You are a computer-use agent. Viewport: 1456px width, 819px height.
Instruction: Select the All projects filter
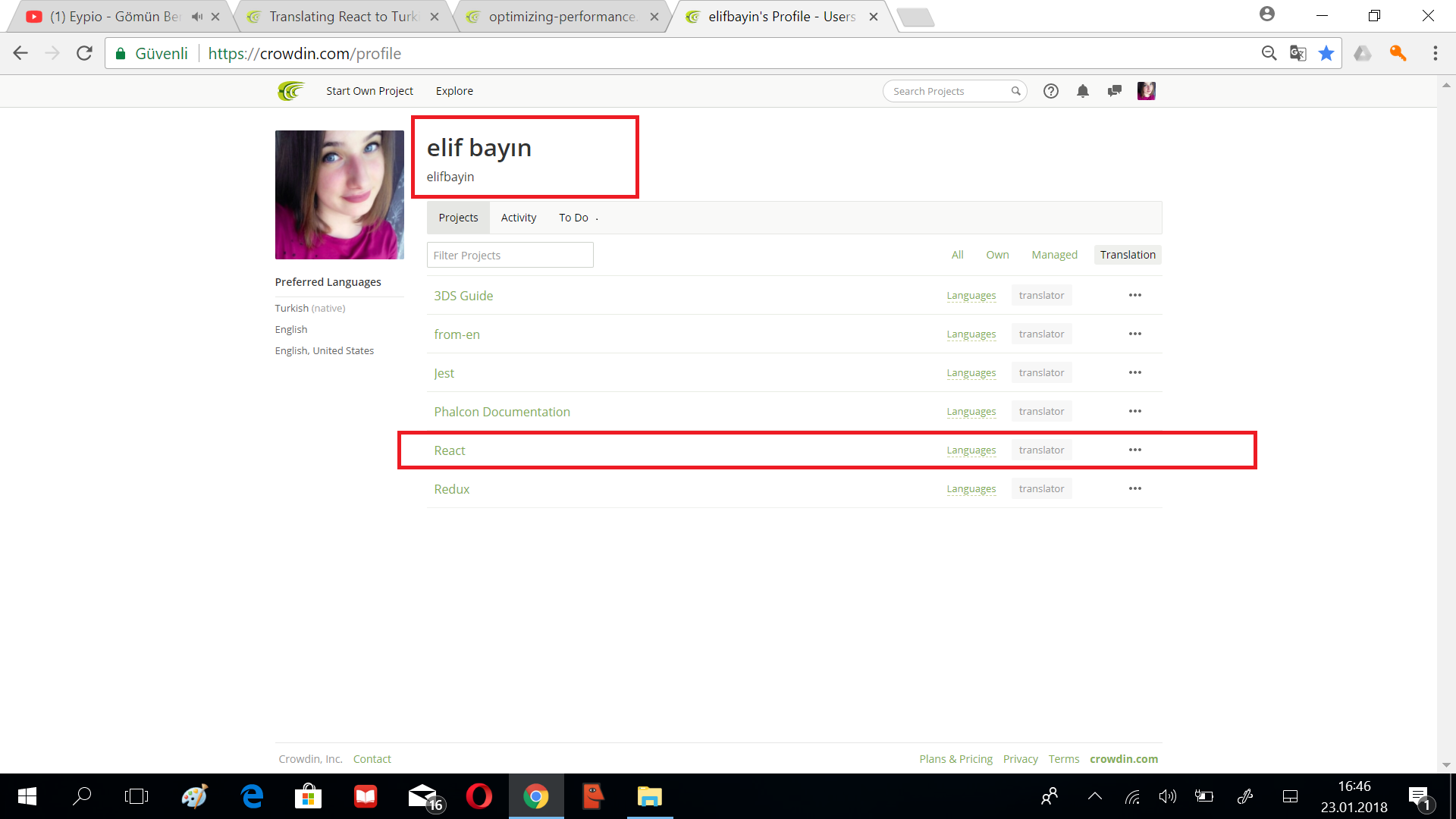(958, 255)
